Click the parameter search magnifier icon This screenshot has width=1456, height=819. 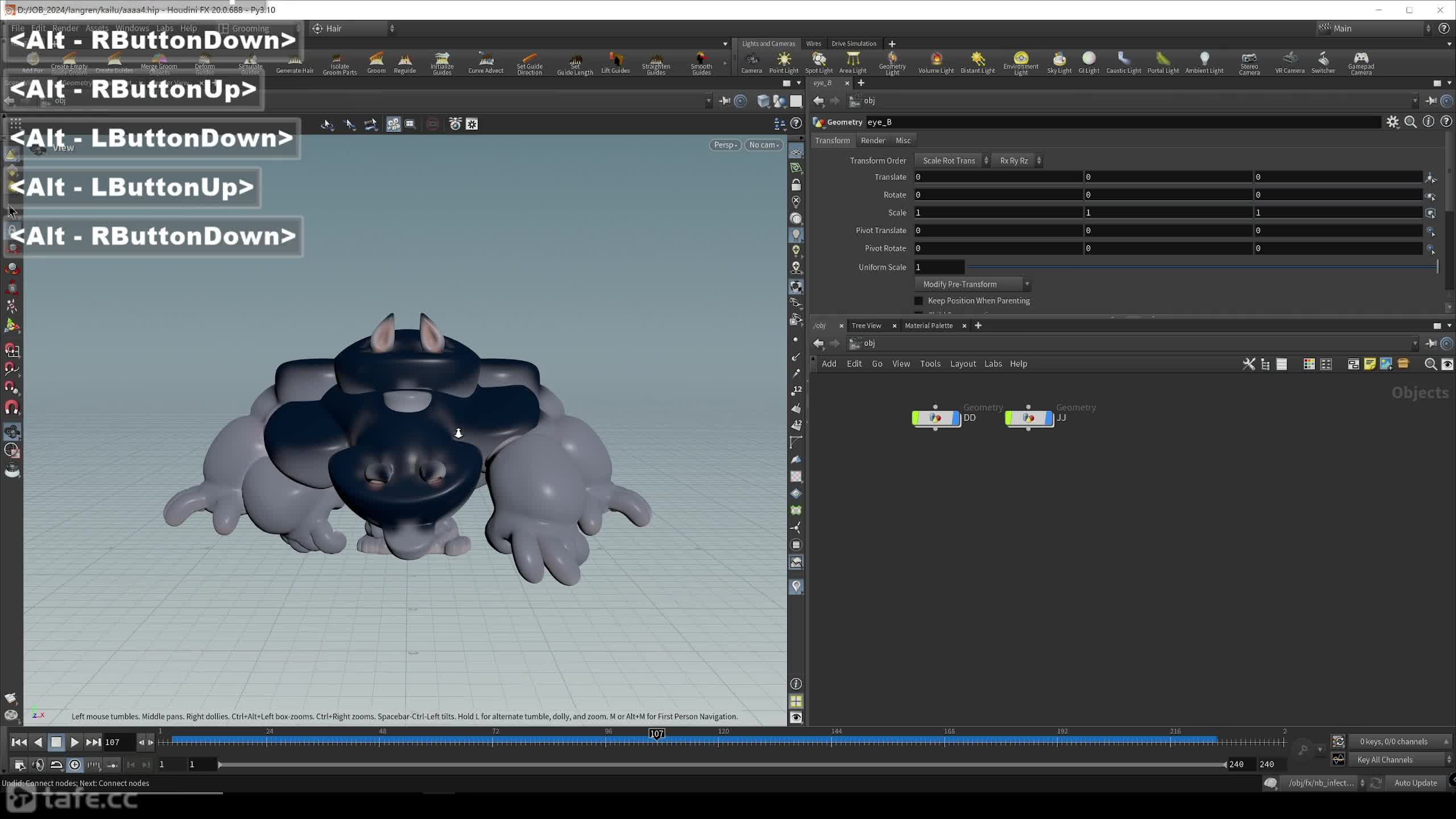pyautogui.click(x=1410, y=122)
